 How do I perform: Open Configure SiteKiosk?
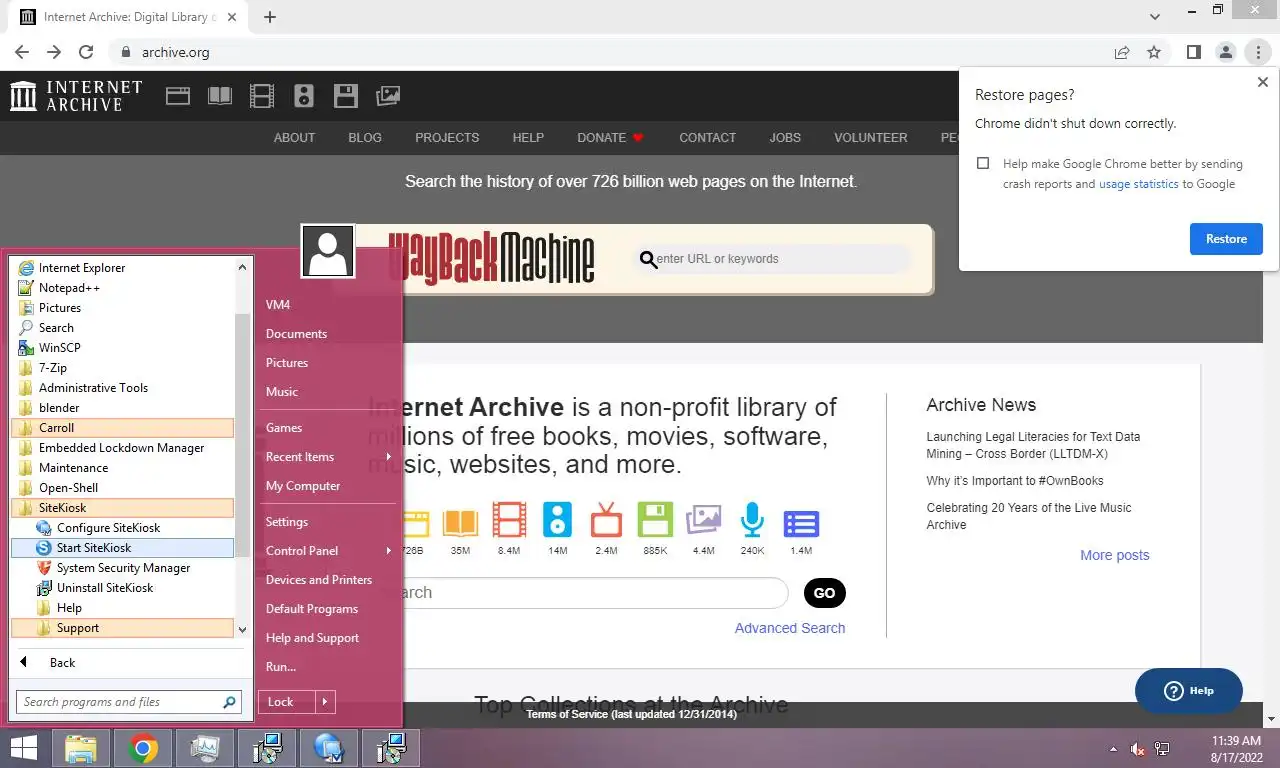[122, 528]
